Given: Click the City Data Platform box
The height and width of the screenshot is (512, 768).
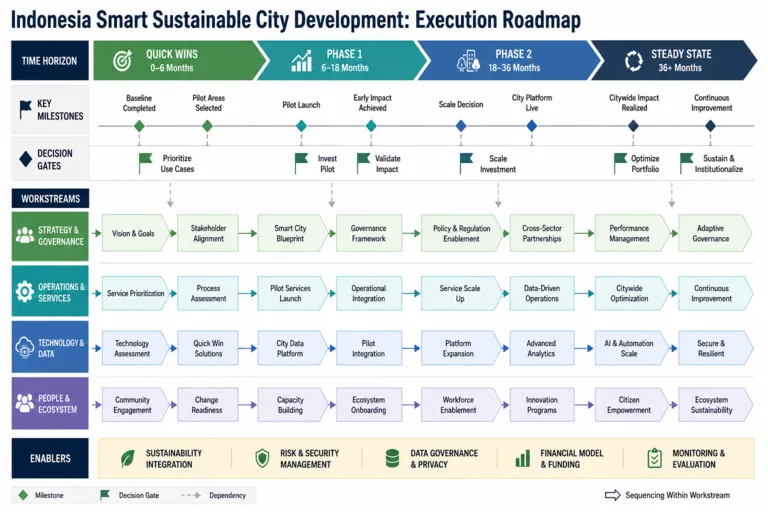Looking at the screenshot, I should 292,348.
